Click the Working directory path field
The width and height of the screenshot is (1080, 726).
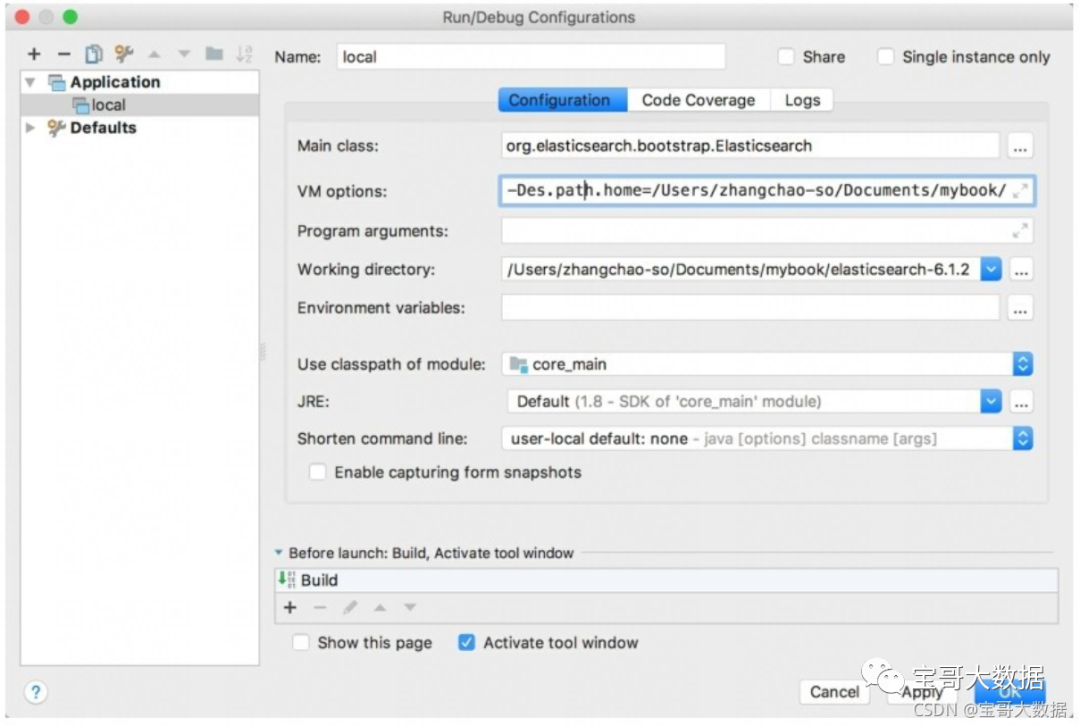pos(741,269)
